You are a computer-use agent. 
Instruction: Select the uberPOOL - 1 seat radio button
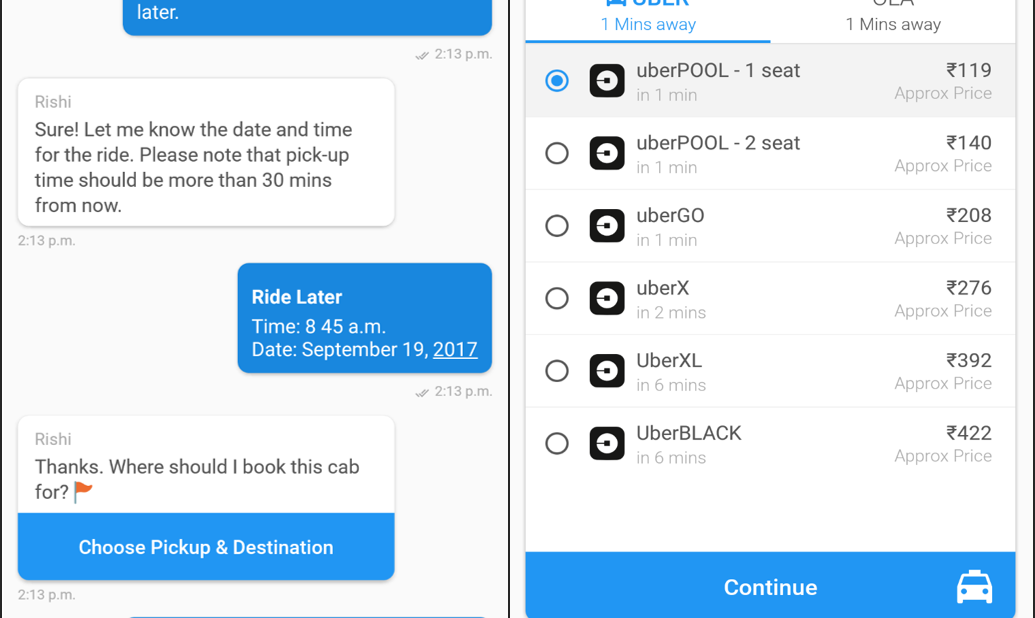pyautogui.click(x=557, y=81)
